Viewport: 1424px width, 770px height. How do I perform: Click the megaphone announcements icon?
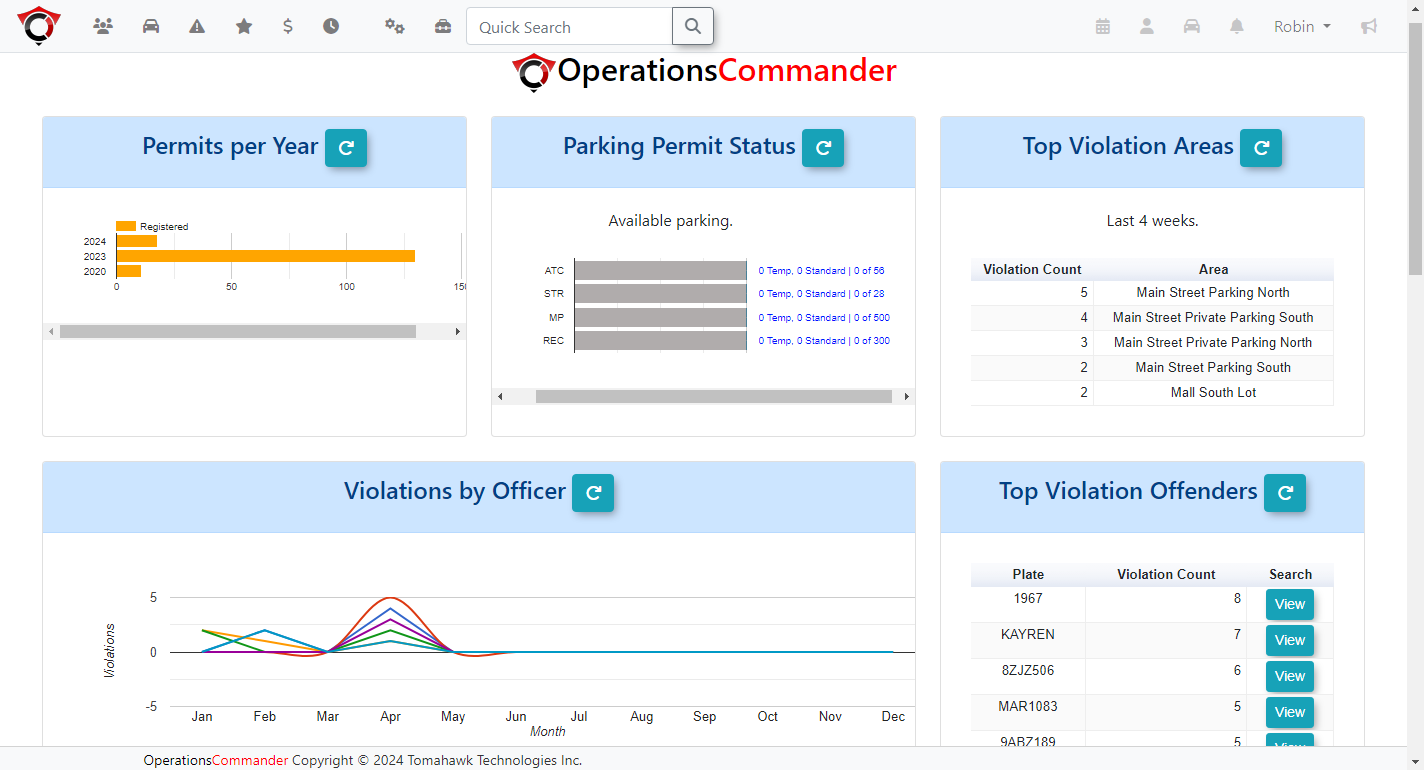(1369, 27)
